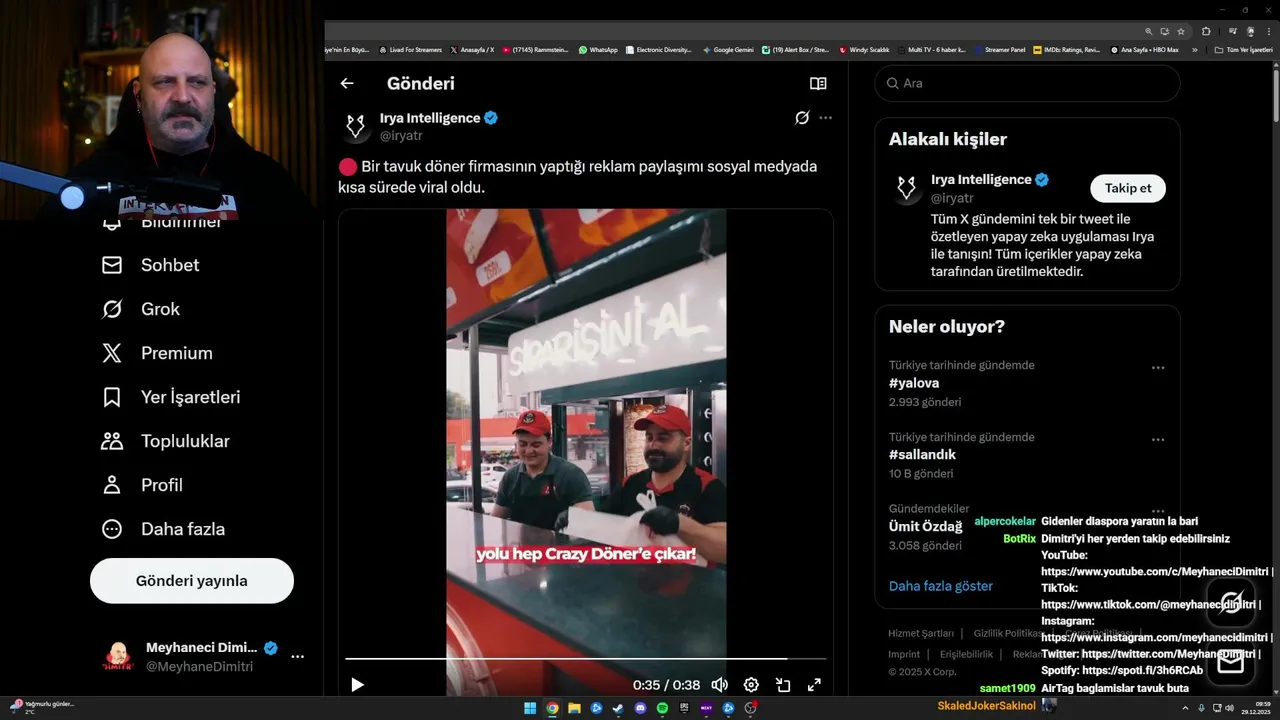Open taskbar clock and date

click(1254, 708)
